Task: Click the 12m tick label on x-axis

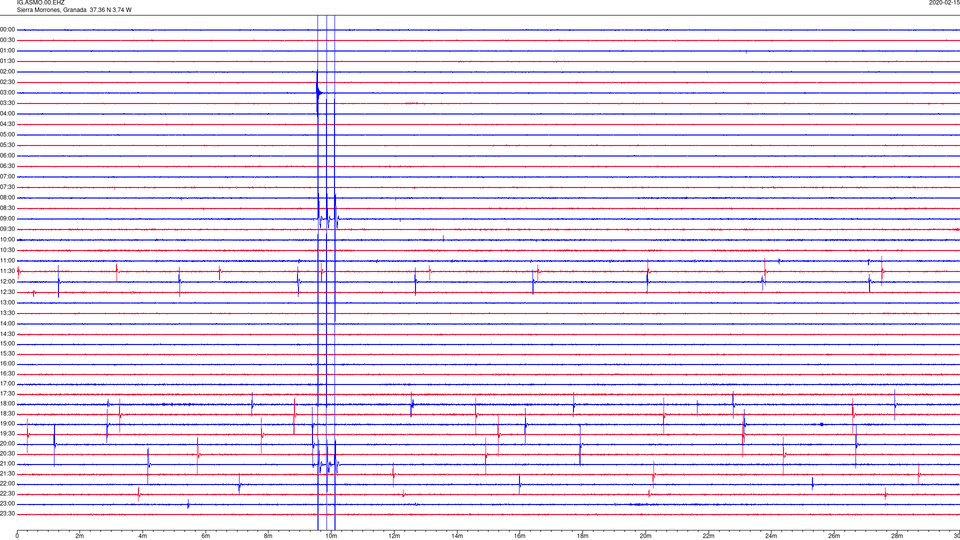Action: point(394,536)
